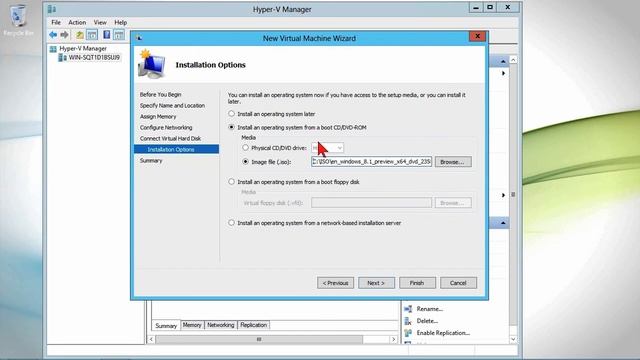Click the wizard title bar system icon
This screenshot has height=360, width=640.
(139, 38)
